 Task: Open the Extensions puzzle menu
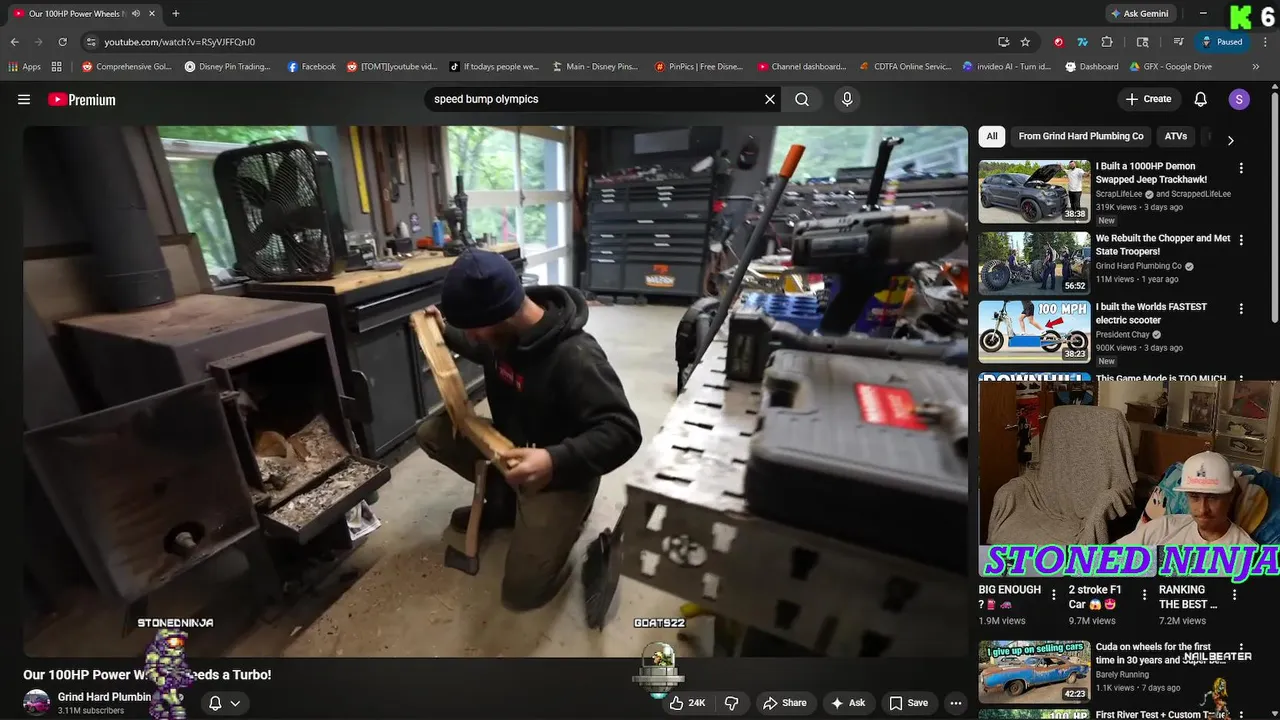click(x=1107, y=42)
